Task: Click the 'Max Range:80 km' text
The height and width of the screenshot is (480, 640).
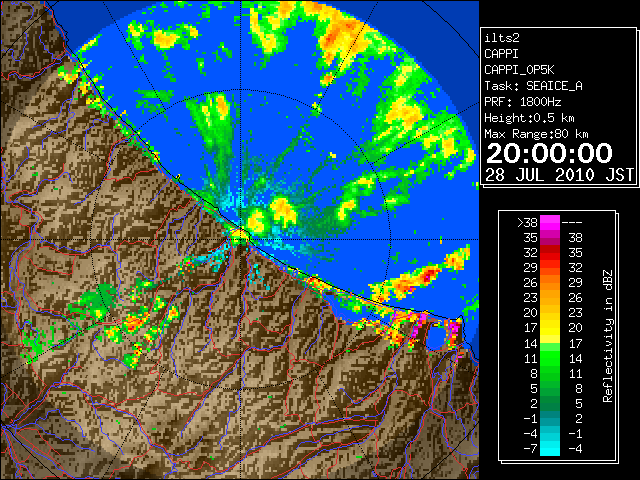Action: [x=536, y=134]
